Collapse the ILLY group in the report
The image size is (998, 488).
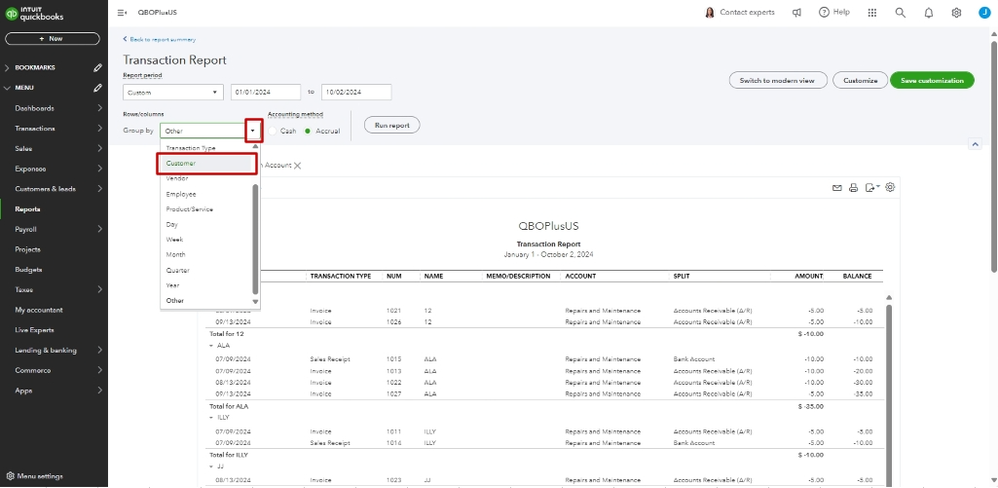tap(211, 417)
